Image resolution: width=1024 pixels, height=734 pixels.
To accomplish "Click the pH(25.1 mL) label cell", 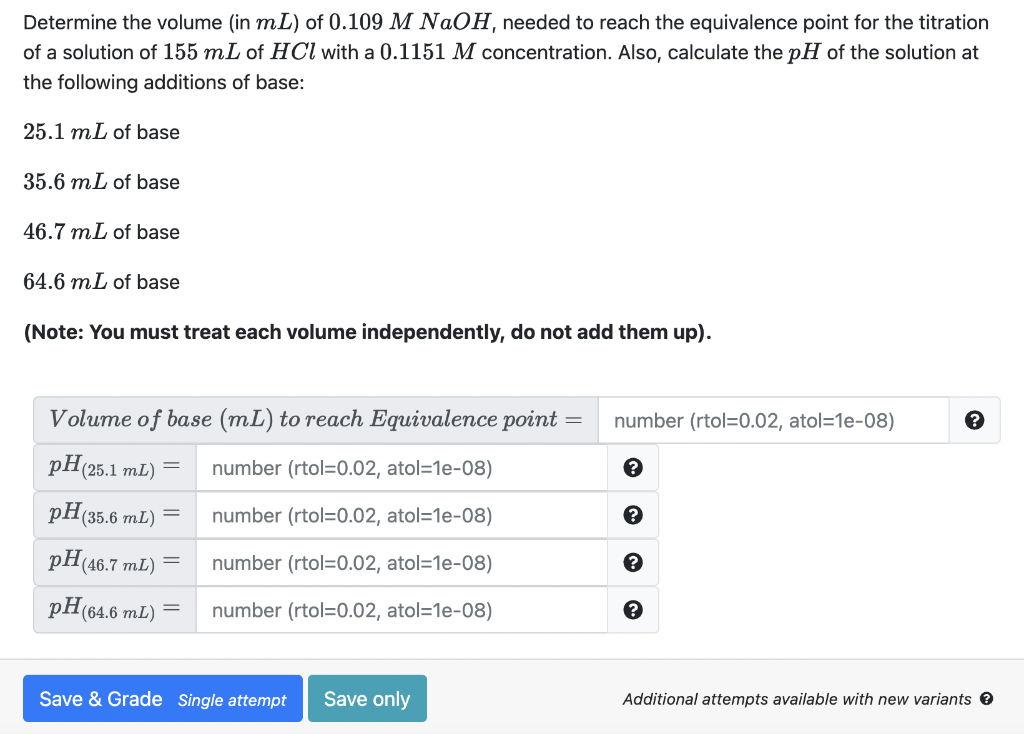I will (x=113, y=467).
